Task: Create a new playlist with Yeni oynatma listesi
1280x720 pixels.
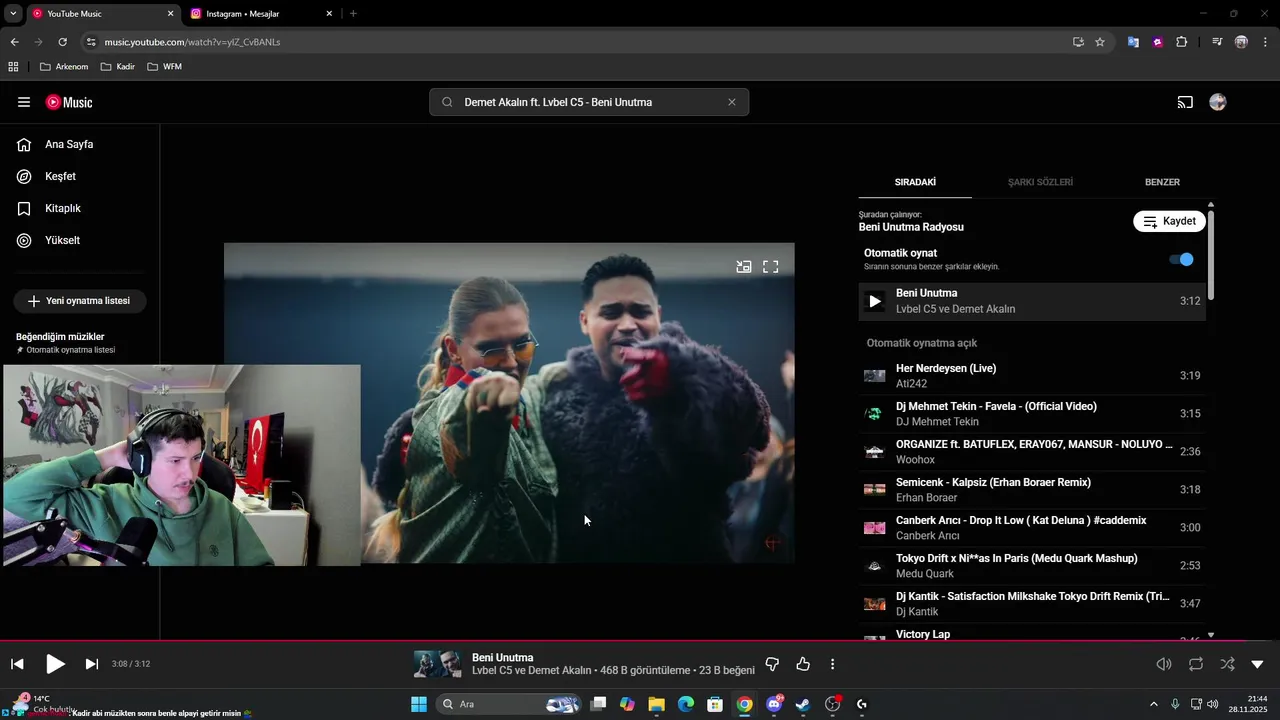Action: [79, 301]
